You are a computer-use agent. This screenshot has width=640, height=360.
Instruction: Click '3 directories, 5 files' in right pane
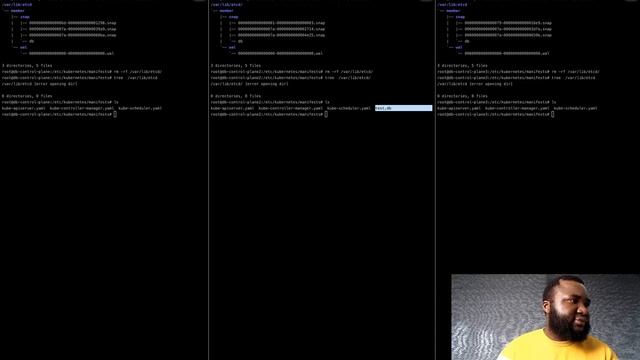point(462,66)
